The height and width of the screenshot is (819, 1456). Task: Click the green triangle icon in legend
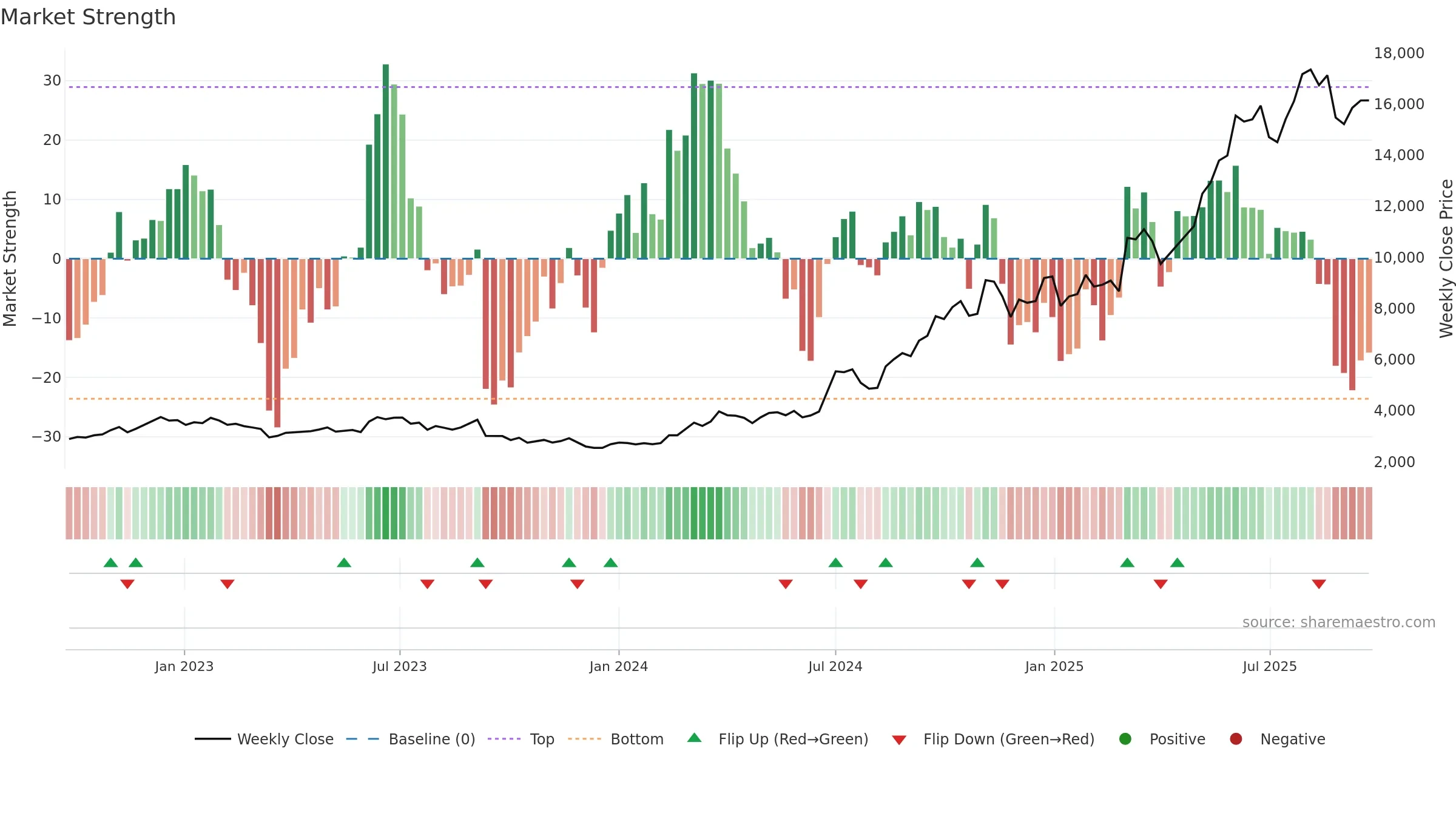(695, 738)
